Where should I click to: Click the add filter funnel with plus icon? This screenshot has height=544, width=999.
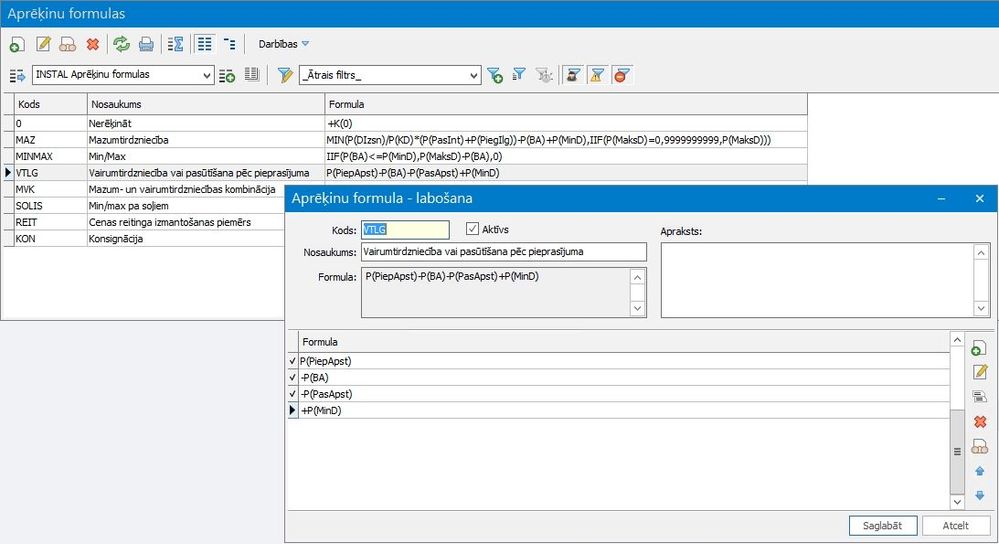click(494, 75)
